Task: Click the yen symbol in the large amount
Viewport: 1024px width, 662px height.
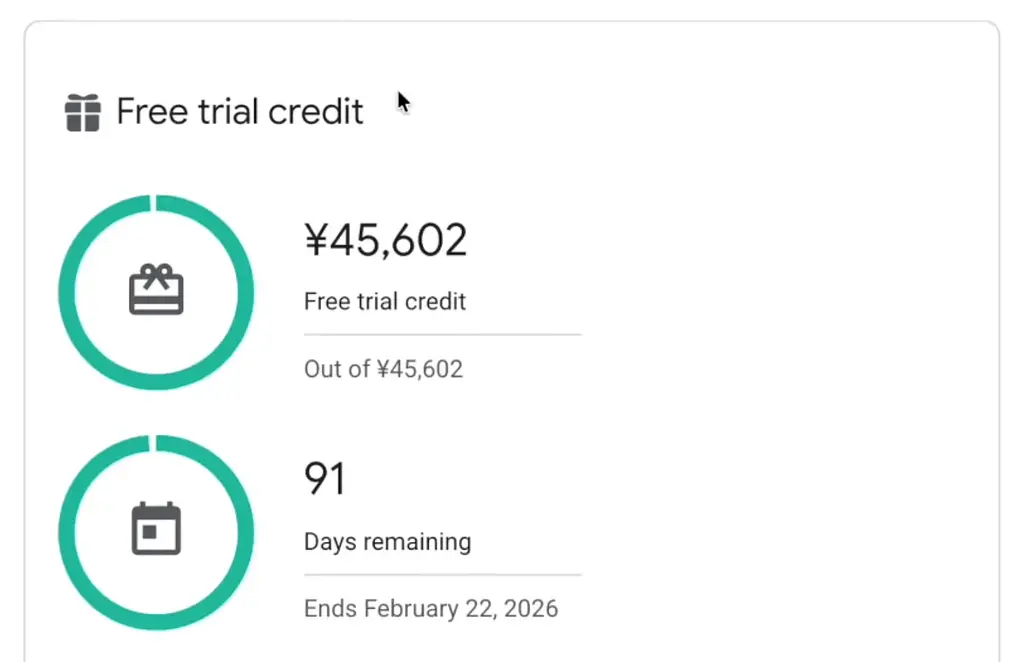Action: pos(316,241)
